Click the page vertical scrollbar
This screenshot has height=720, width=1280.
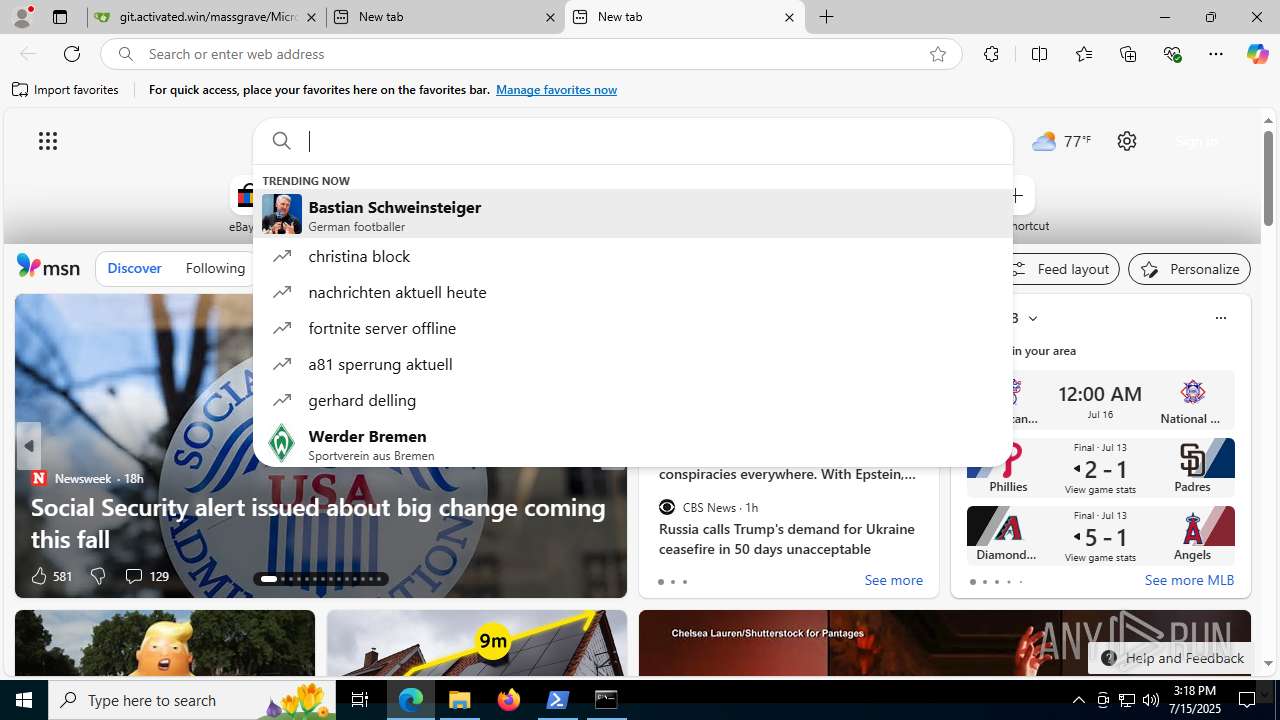[1268, 180]
